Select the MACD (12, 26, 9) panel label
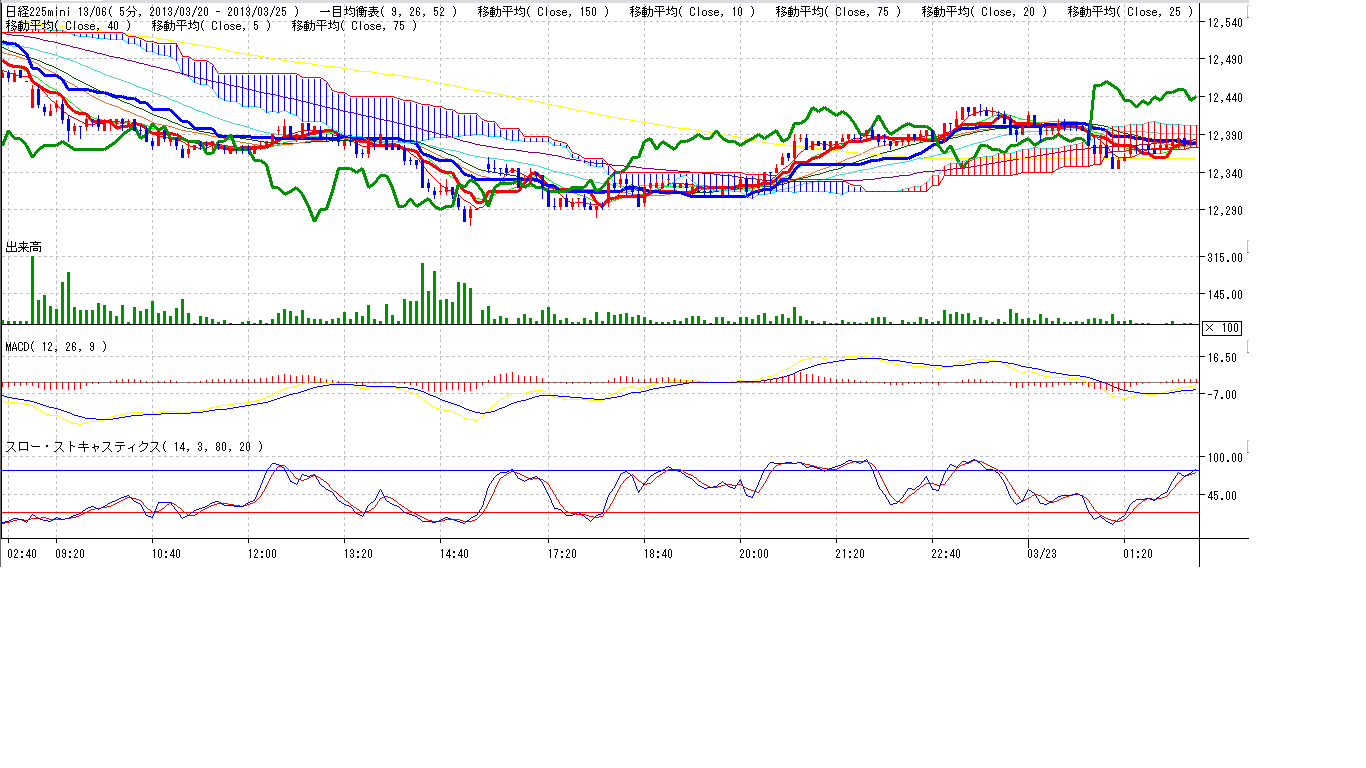1366x768 pixels. point(56,346)
